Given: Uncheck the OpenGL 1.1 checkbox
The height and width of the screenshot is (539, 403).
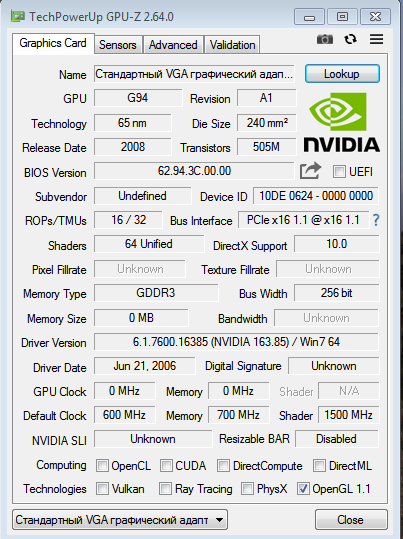Looking at the screenshot, I should coord(303,488).
